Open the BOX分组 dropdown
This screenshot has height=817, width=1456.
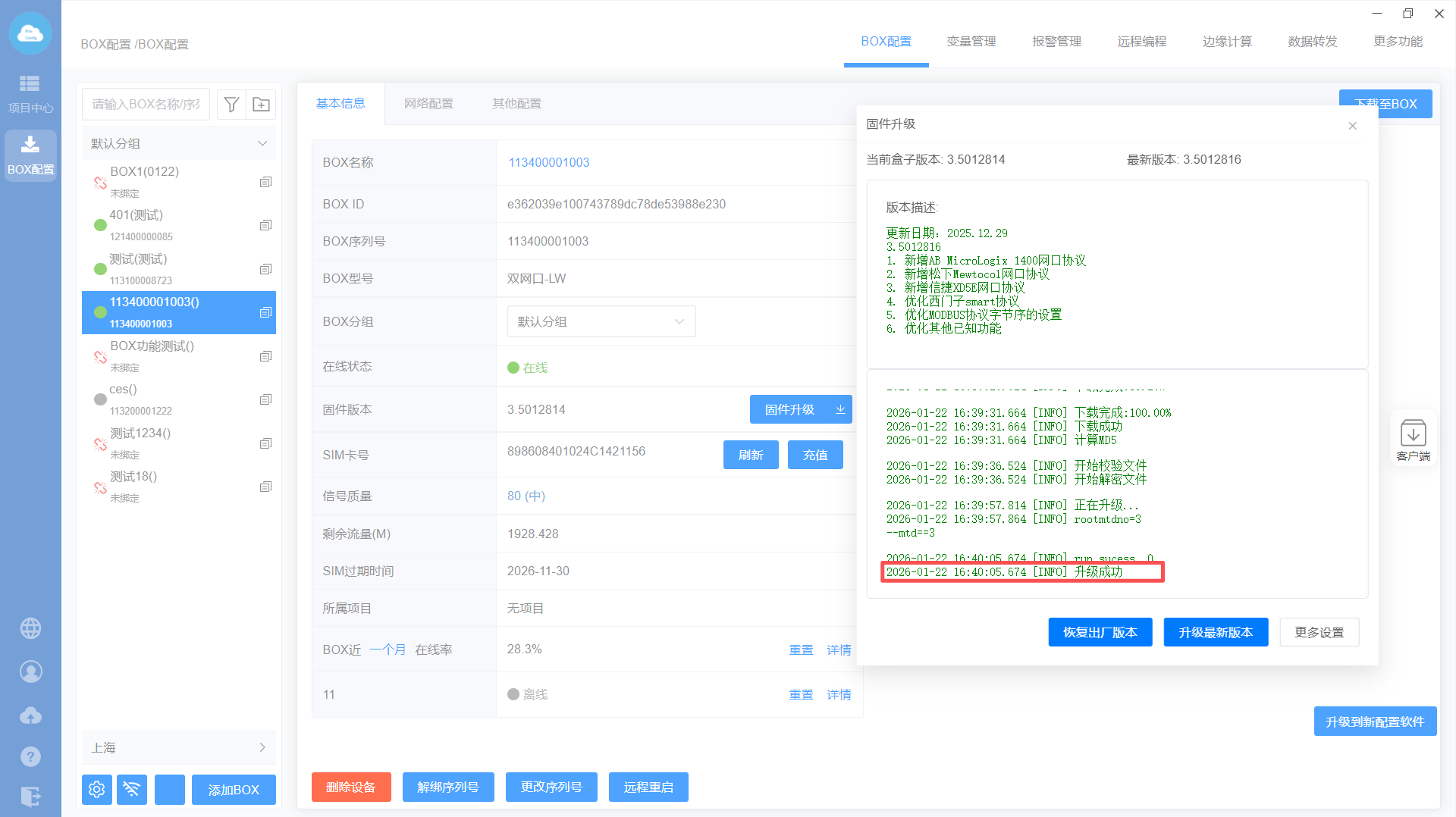601,321
